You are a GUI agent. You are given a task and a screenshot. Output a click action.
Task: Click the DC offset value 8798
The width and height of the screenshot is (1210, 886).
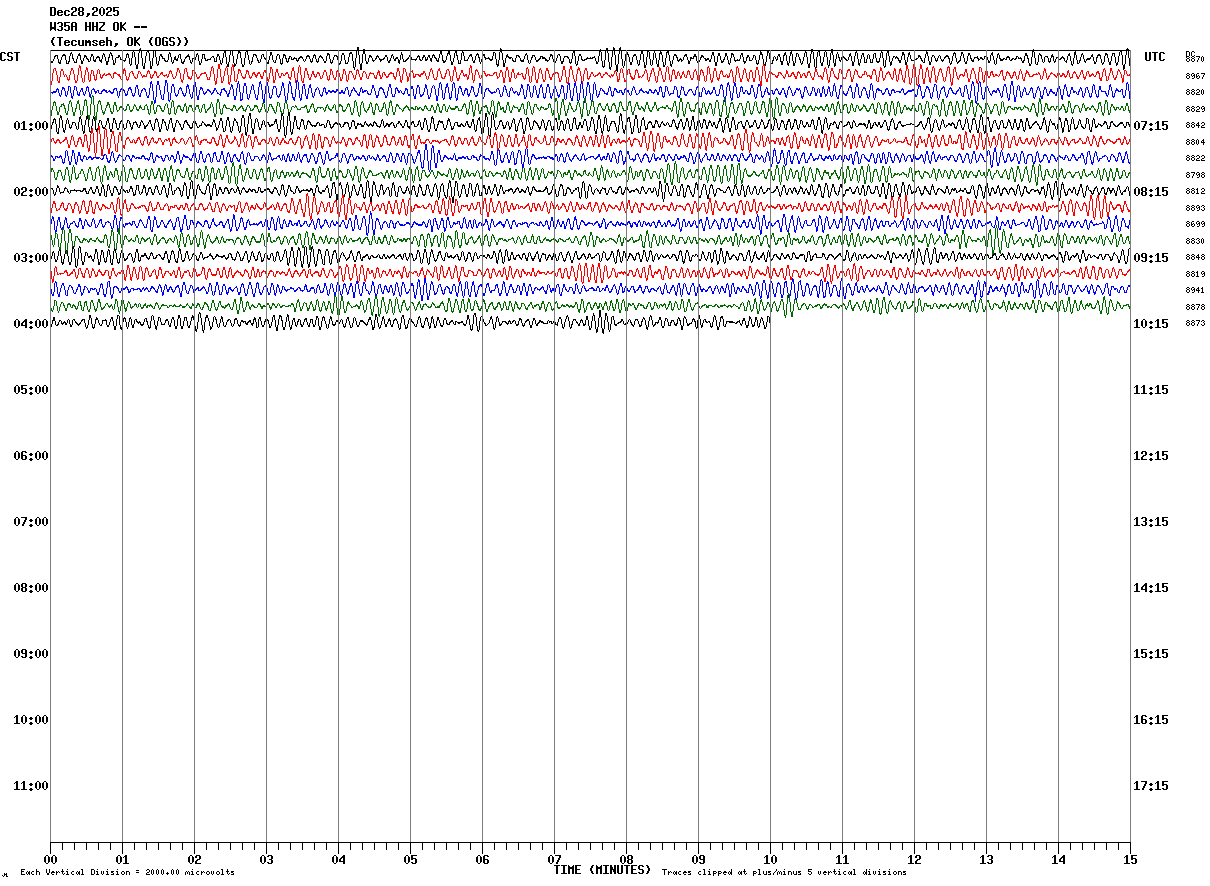click(1195, 175)
